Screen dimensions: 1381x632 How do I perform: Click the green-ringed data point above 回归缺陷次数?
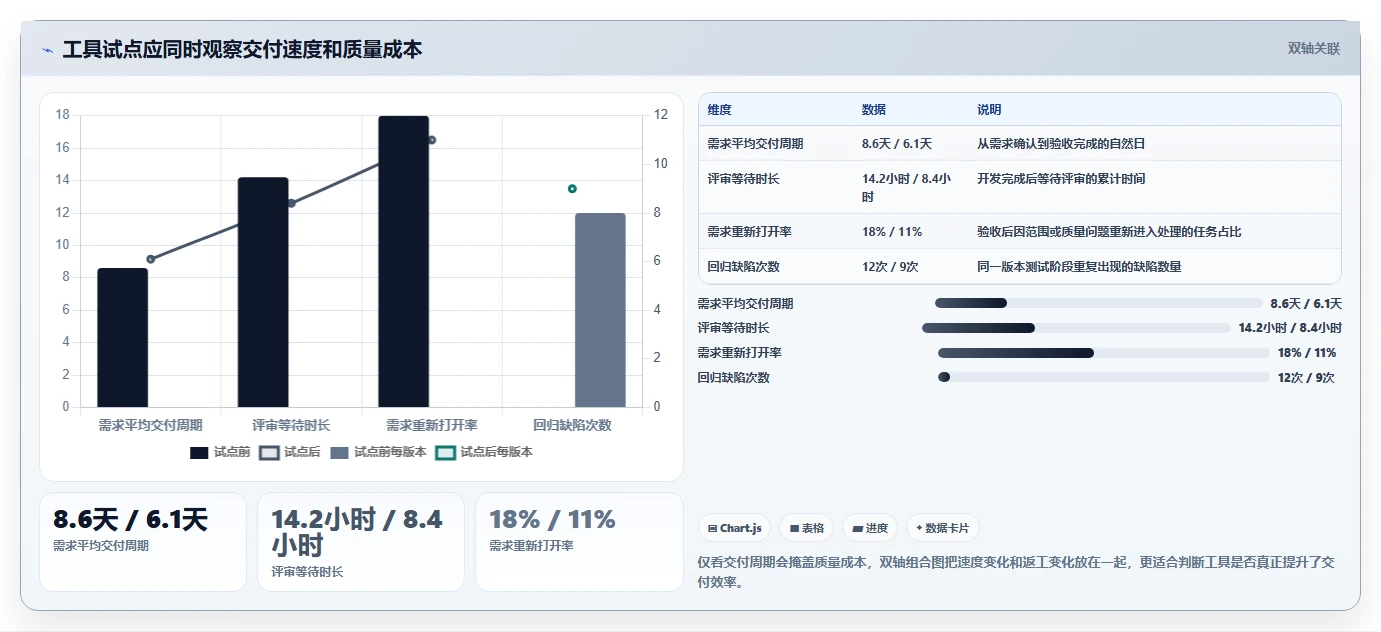[572, 188]
